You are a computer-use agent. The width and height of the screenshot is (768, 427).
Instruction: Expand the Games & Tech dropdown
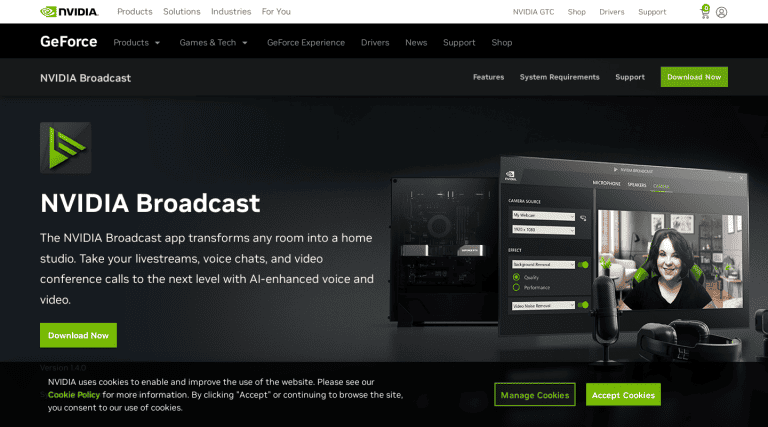tap(214, 43)
